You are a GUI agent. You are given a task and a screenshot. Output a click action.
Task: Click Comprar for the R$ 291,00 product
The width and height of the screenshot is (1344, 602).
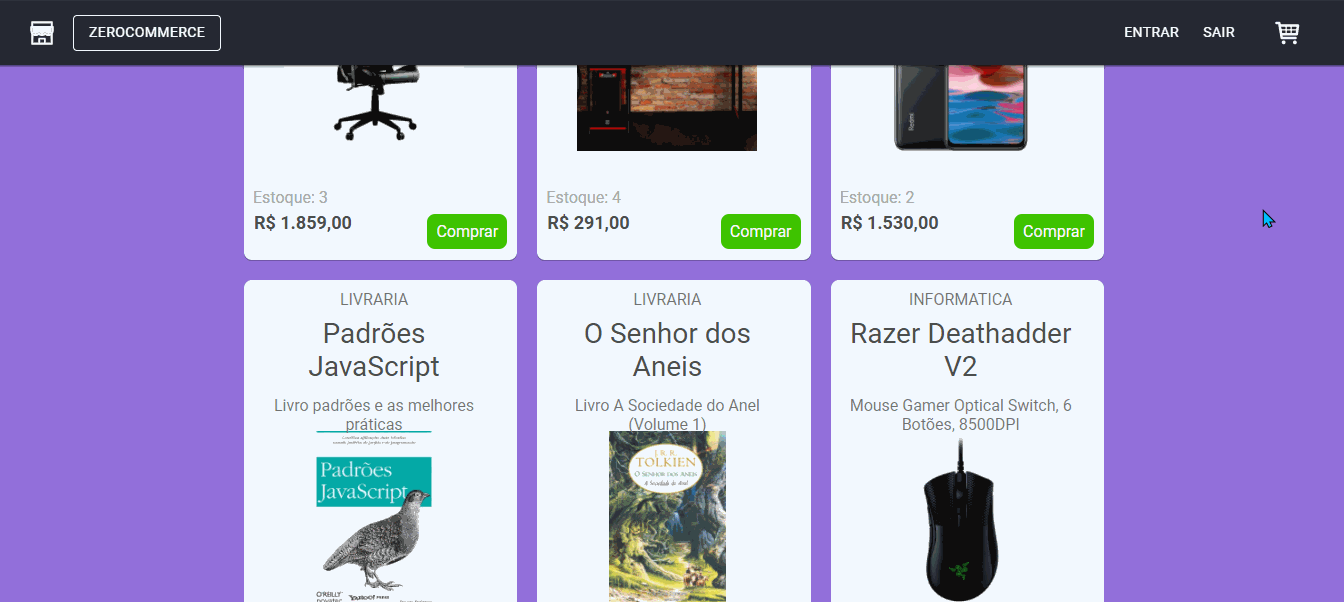(761, 231)
